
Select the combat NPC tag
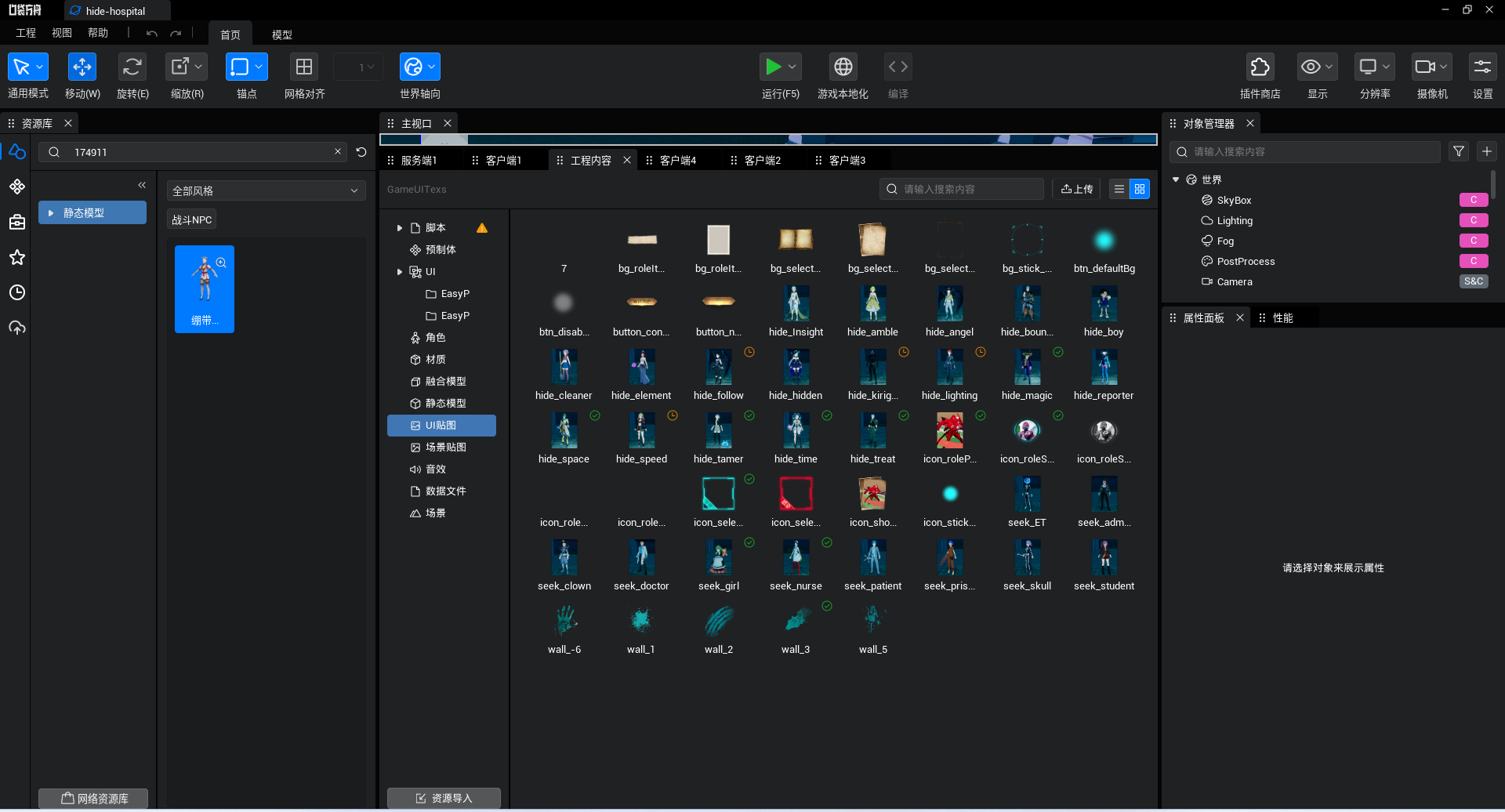coord(192,219)
